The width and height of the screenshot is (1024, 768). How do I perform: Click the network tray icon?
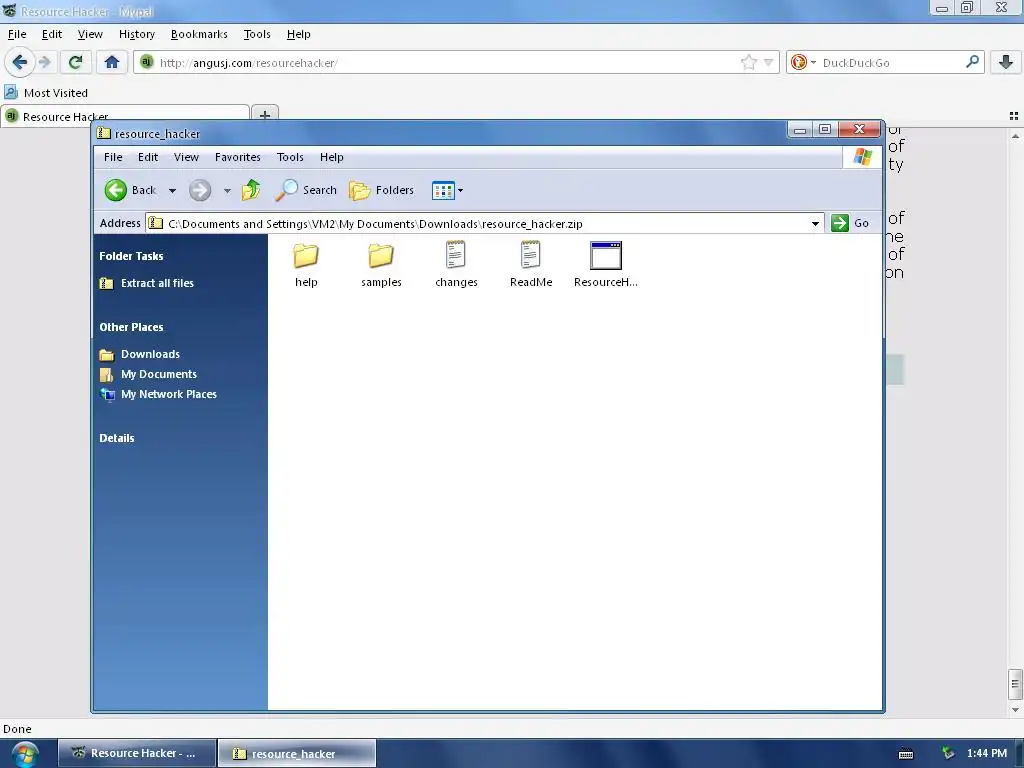point(948,754)
